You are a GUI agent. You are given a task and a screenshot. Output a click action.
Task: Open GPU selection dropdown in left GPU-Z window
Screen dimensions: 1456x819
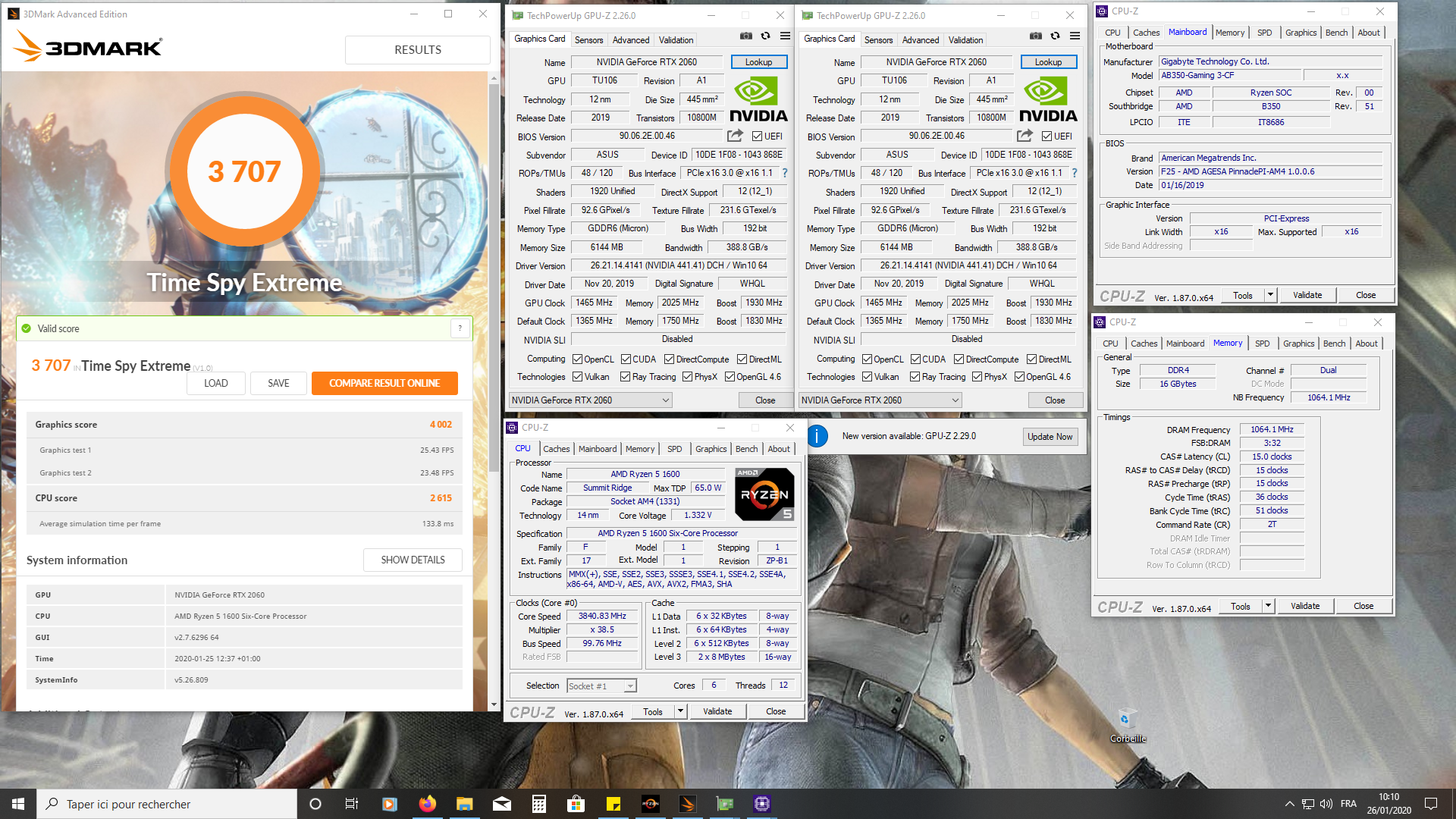pyautogui.click(x=590, y=400)
